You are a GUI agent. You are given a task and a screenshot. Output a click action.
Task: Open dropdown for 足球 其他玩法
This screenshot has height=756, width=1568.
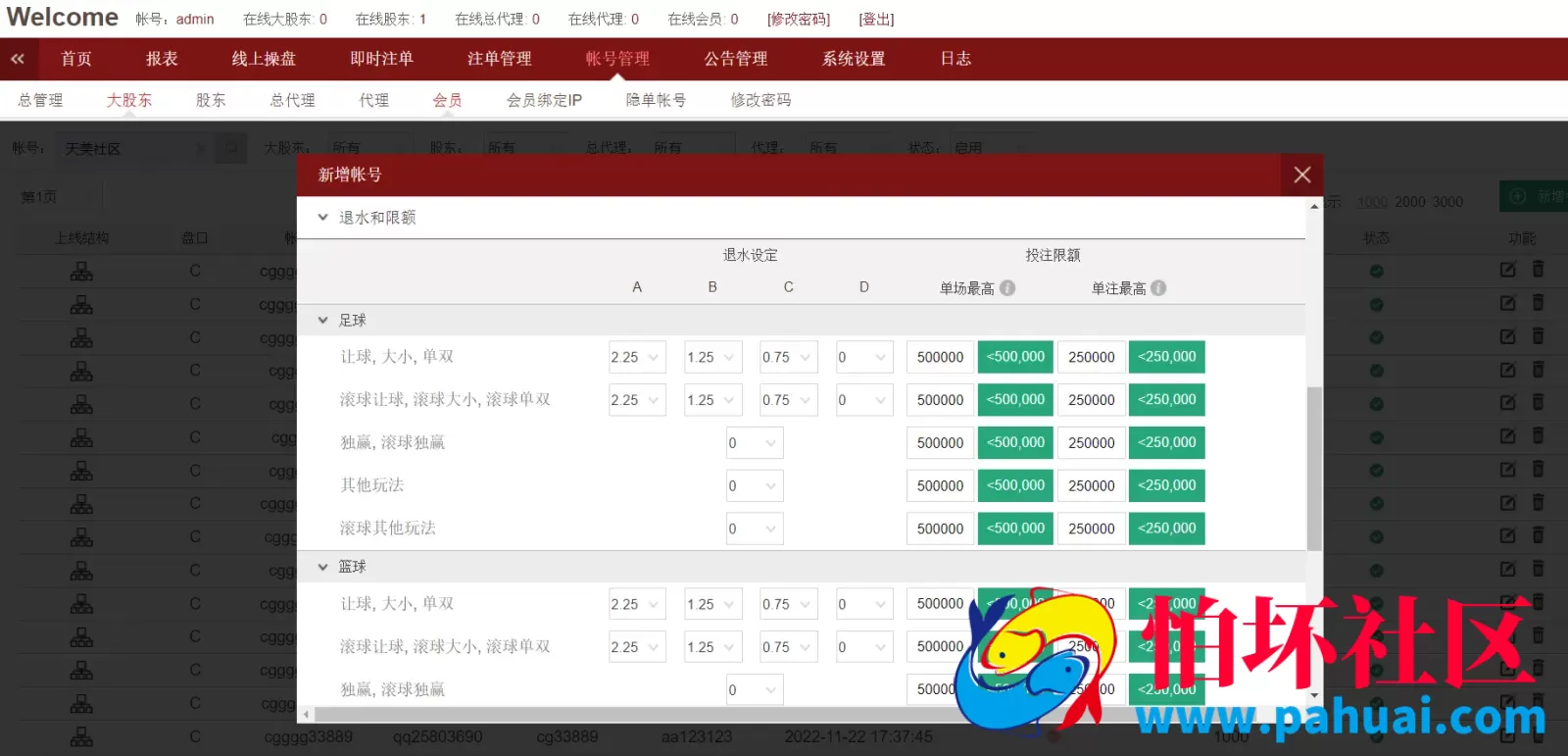pyautogui.click(x=755, y=485)
